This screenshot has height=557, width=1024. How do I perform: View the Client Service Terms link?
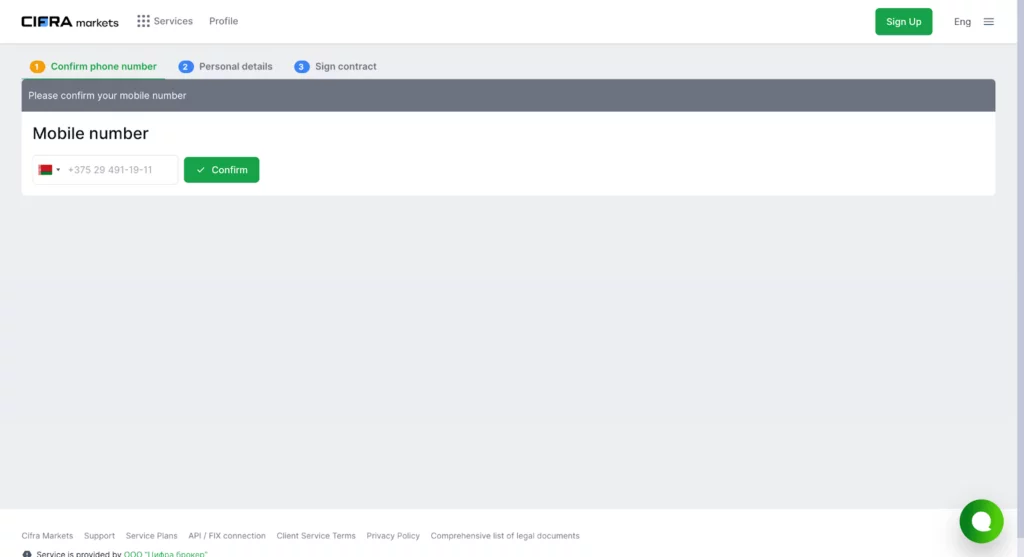click(x=316, y=536)
